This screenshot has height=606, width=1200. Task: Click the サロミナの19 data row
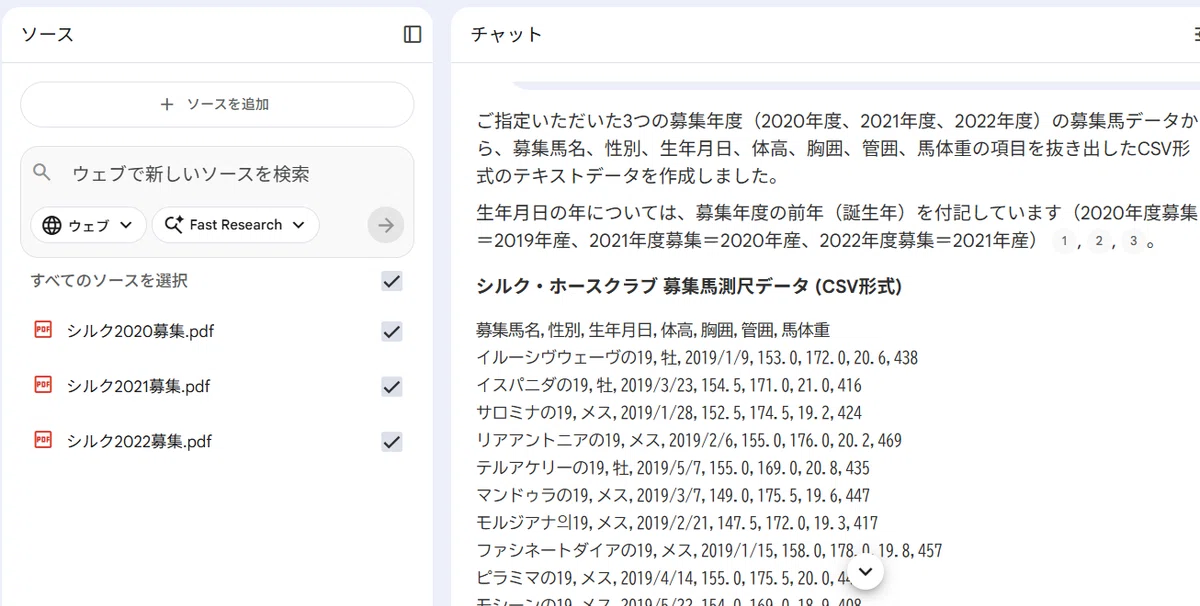click(x=668, y=412)
